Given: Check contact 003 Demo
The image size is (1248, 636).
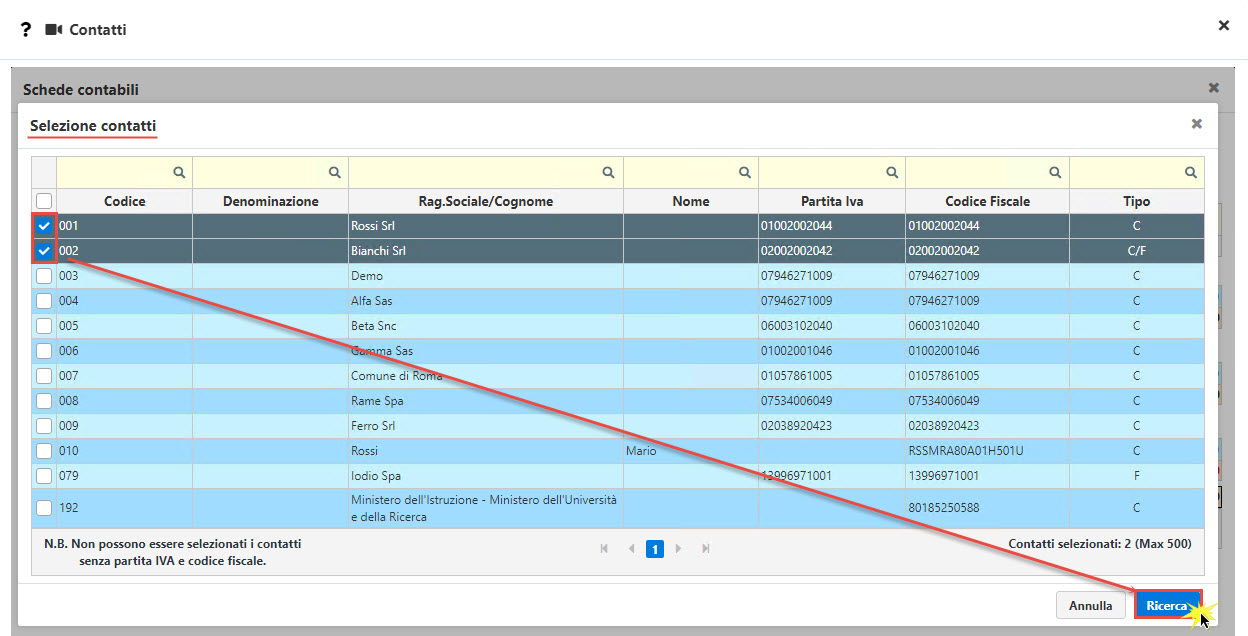Looking at the screenshot, I should 44,276.
